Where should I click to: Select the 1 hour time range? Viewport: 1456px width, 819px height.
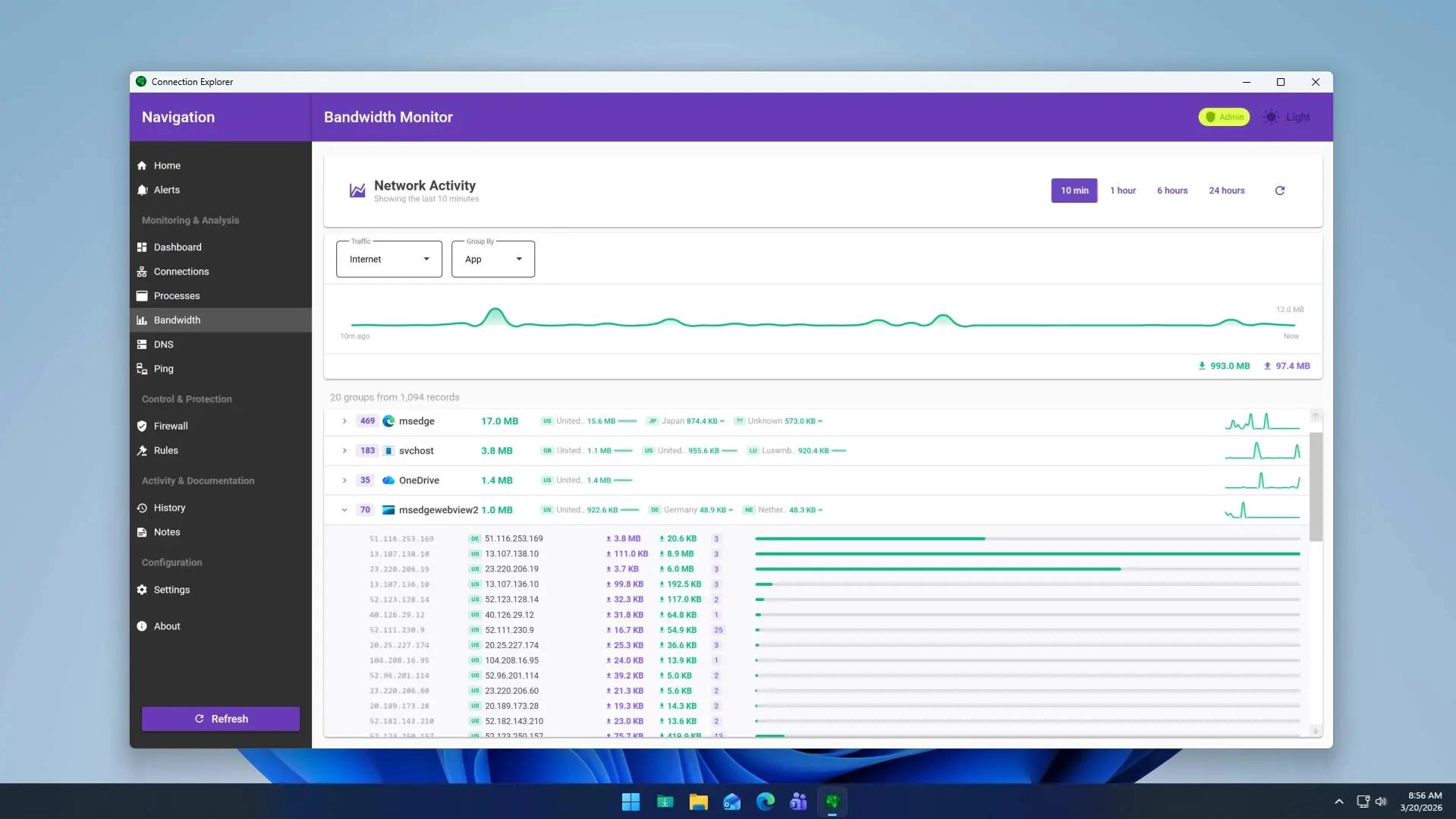[x=1123, y=190]
